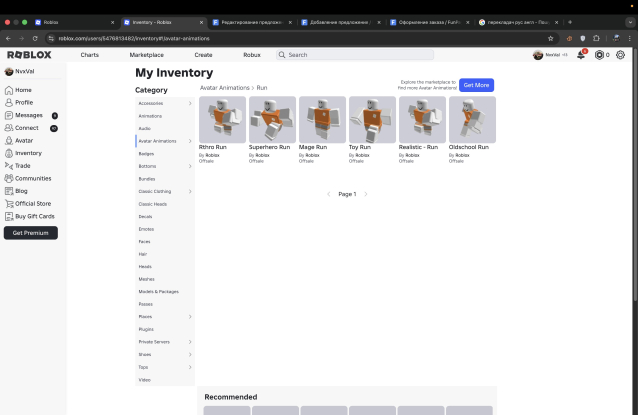Select the Emotes category
The image size is (638, 415).
click(146, 229)
